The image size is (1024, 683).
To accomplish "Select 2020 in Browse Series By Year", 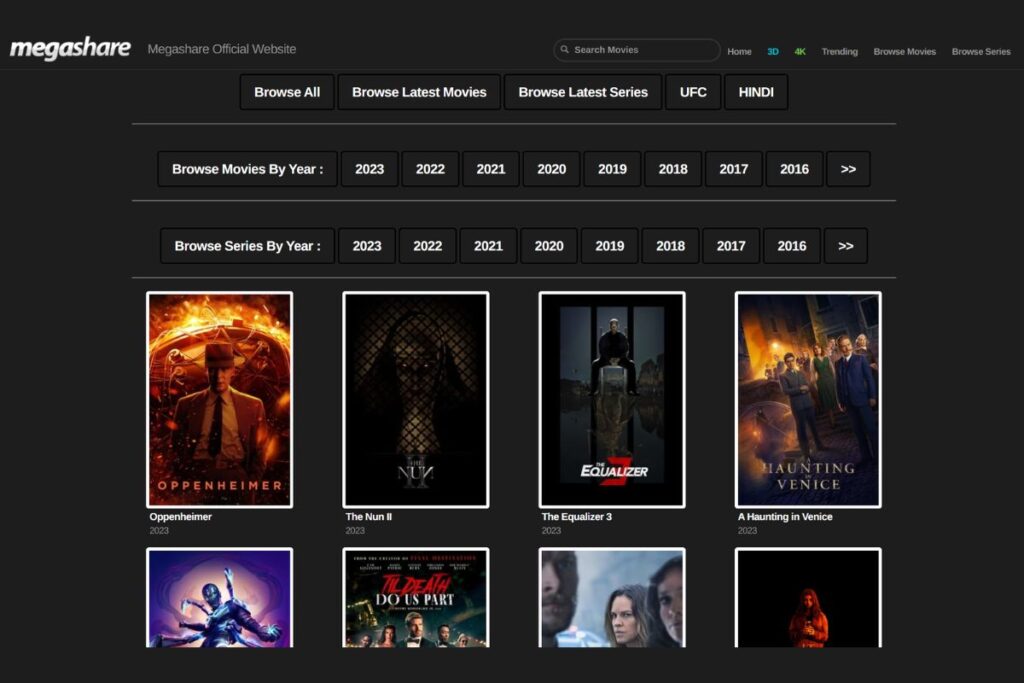I will click(549, 246).
